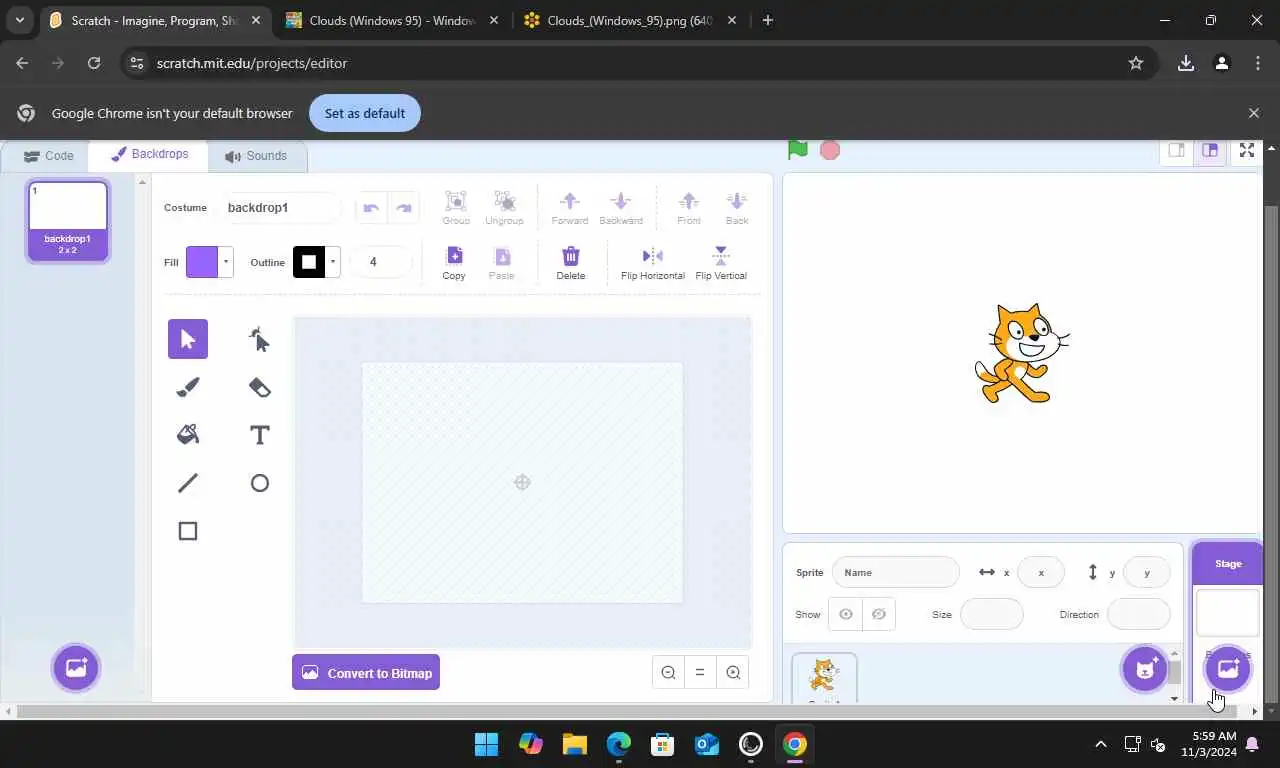Select the arrow Select tool
1280x768 pixels.
(188, 339)
